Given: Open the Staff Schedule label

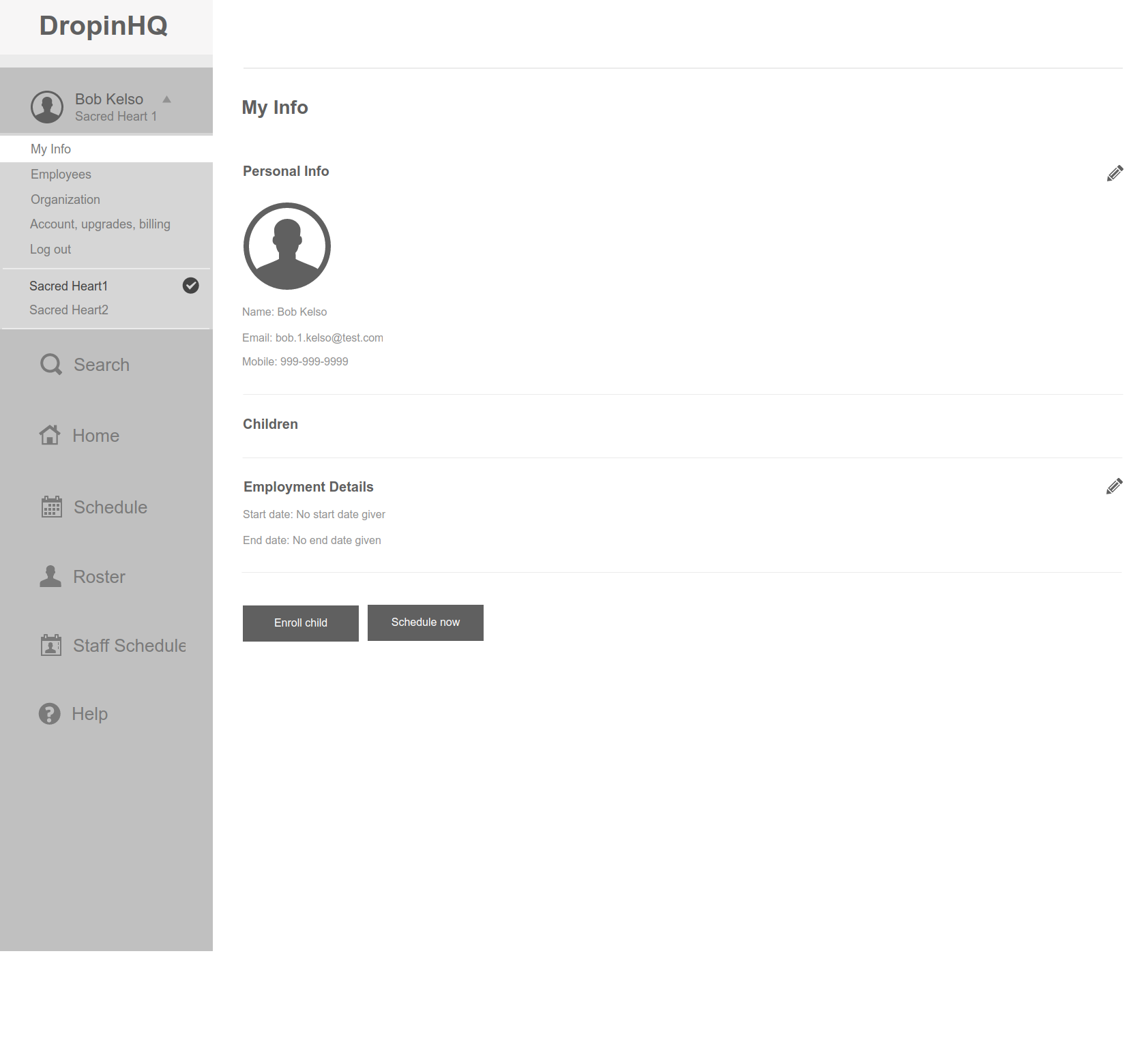Looking at the screenshot, I should coord(130,646).
